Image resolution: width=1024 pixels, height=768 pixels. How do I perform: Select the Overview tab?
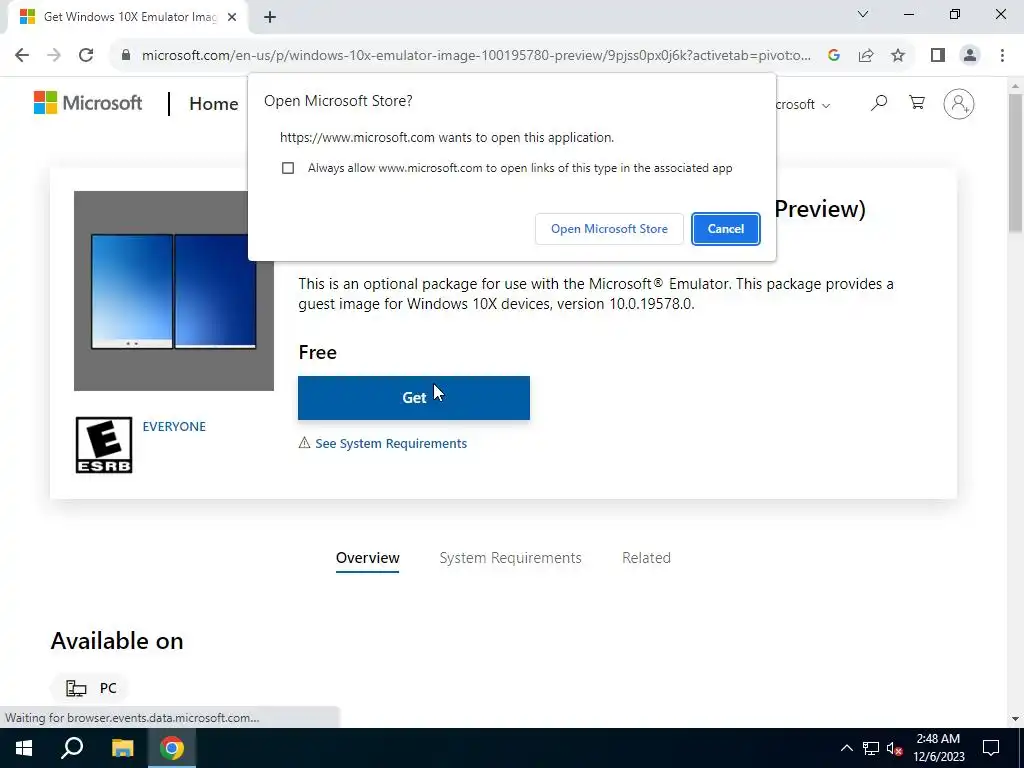point(368,558)
